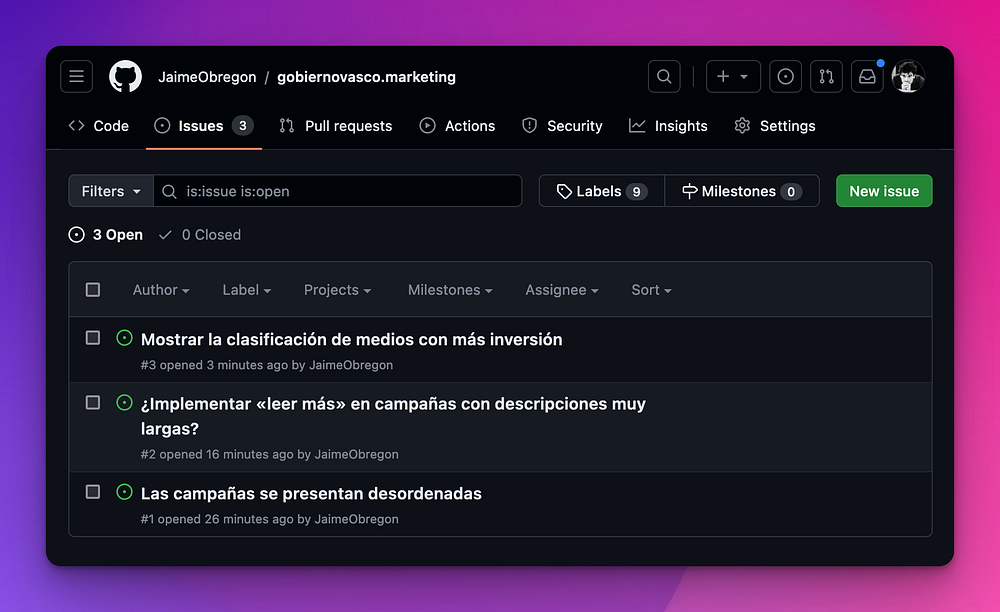
Task: Open the Labels page button
Action: coord(601,191)
